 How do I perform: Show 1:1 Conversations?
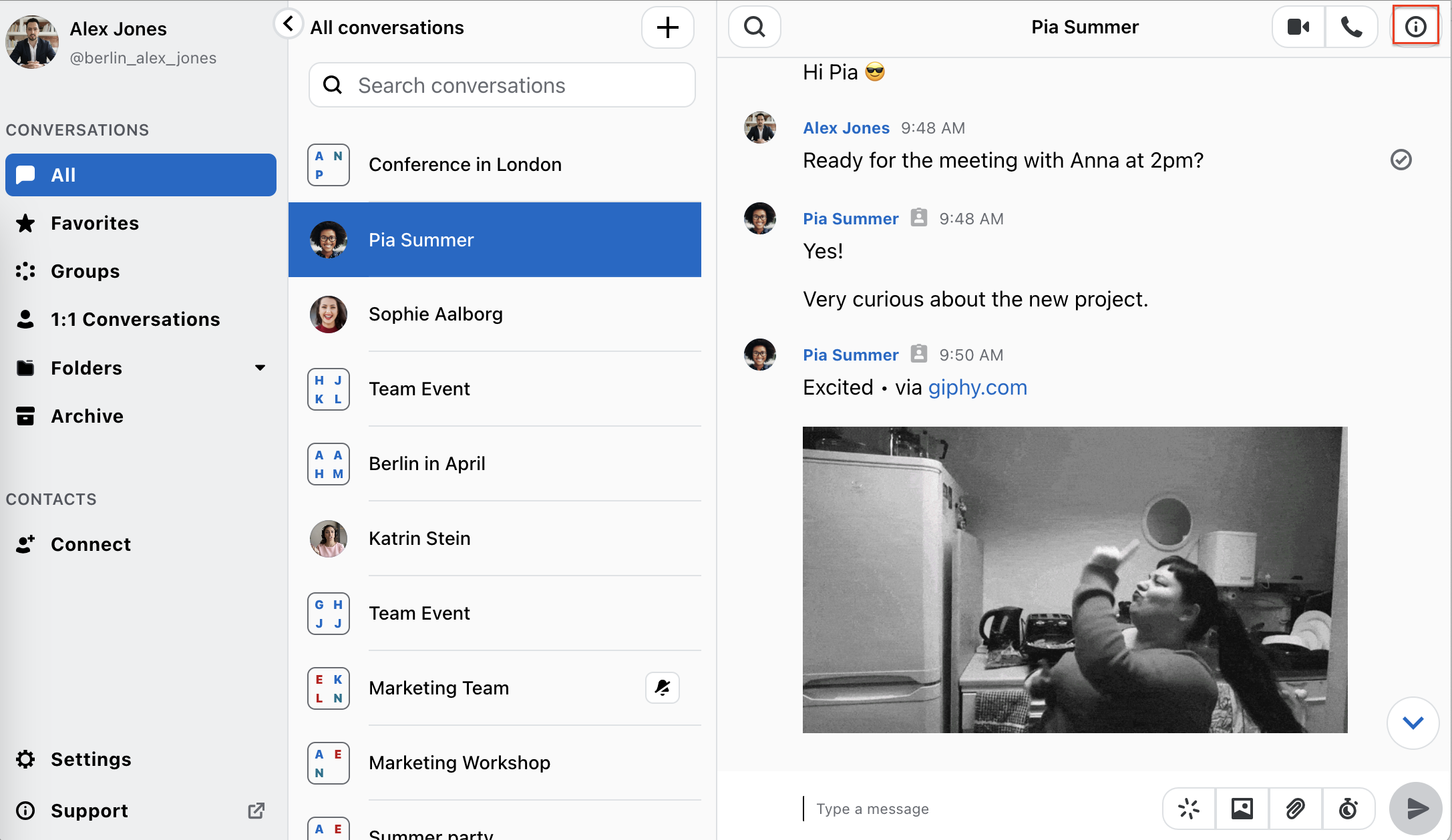[141, 319]
